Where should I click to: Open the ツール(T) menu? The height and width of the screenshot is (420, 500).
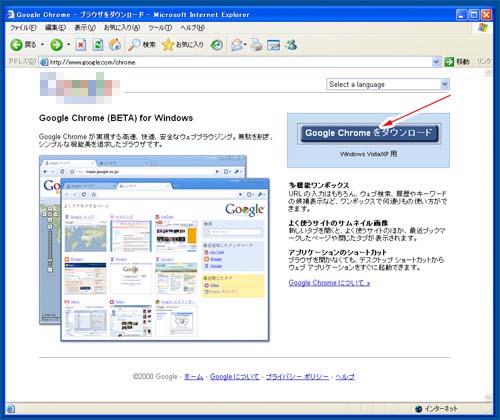coord(160,28)
